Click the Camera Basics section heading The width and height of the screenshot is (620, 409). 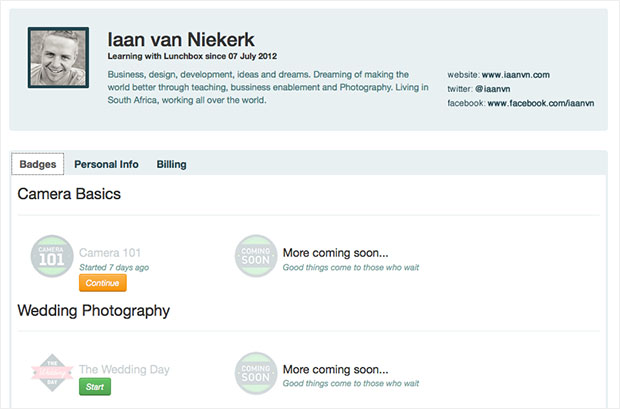(x=69, y=194)
